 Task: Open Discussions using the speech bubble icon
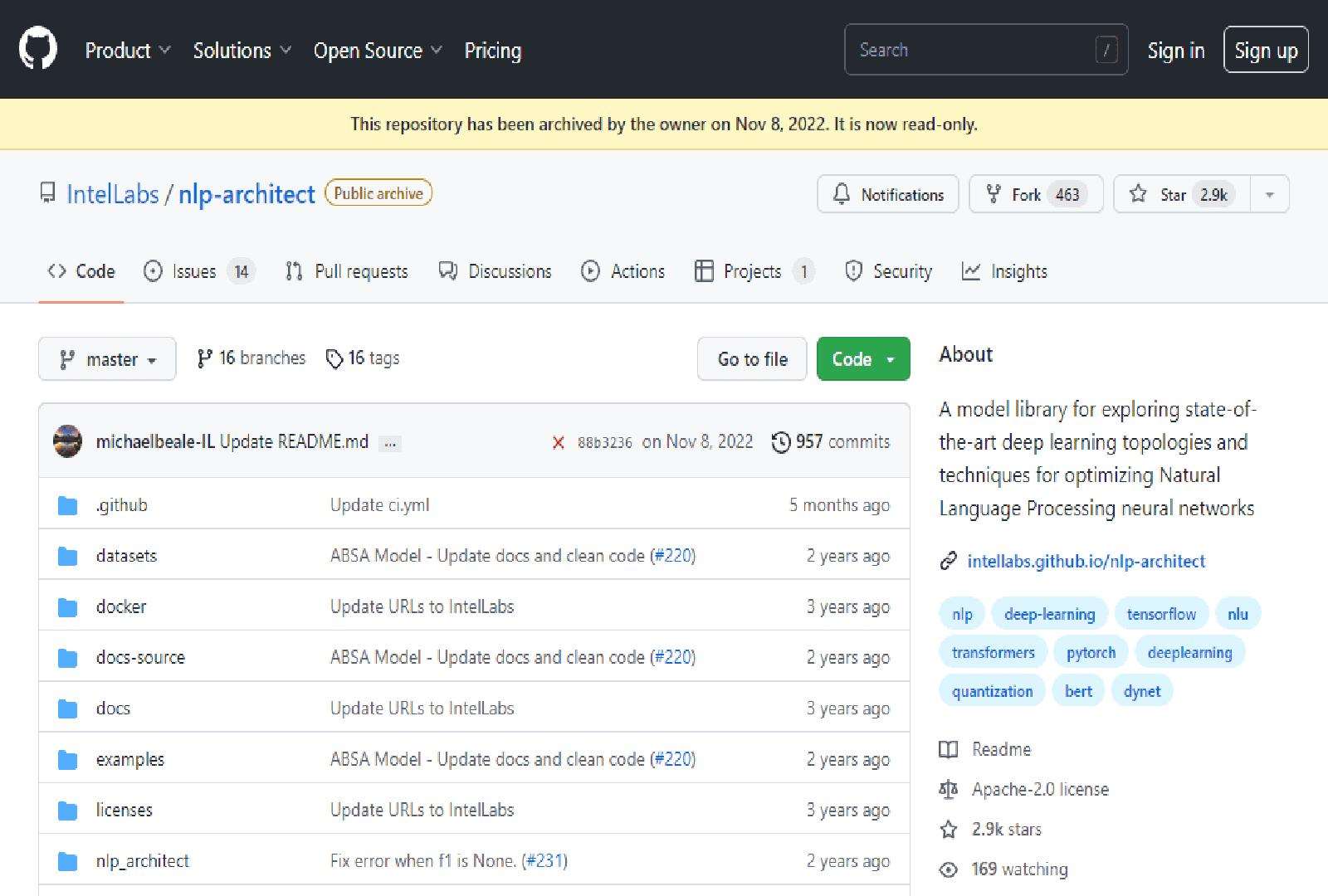click(x=447, y=270)
